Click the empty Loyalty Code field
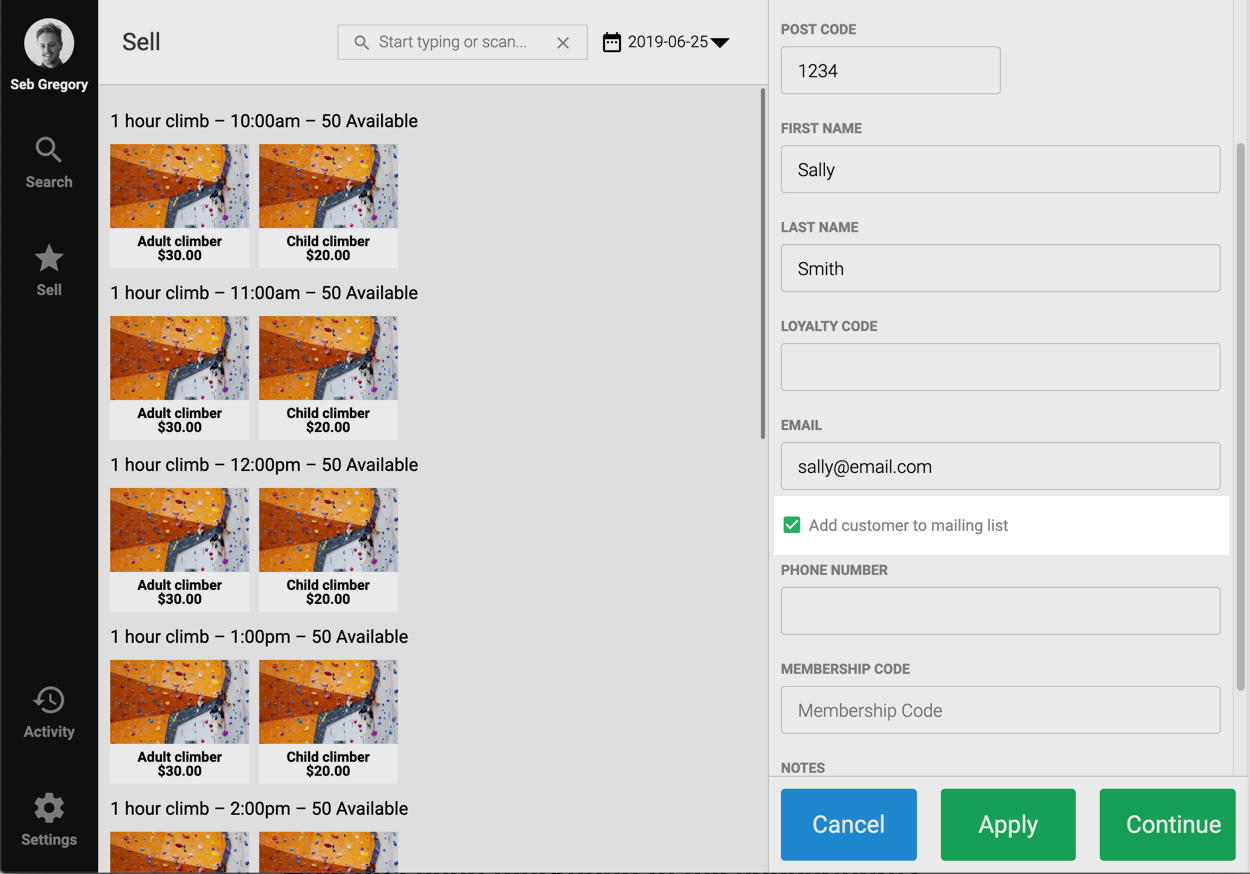 click(x=1000, y=367)
